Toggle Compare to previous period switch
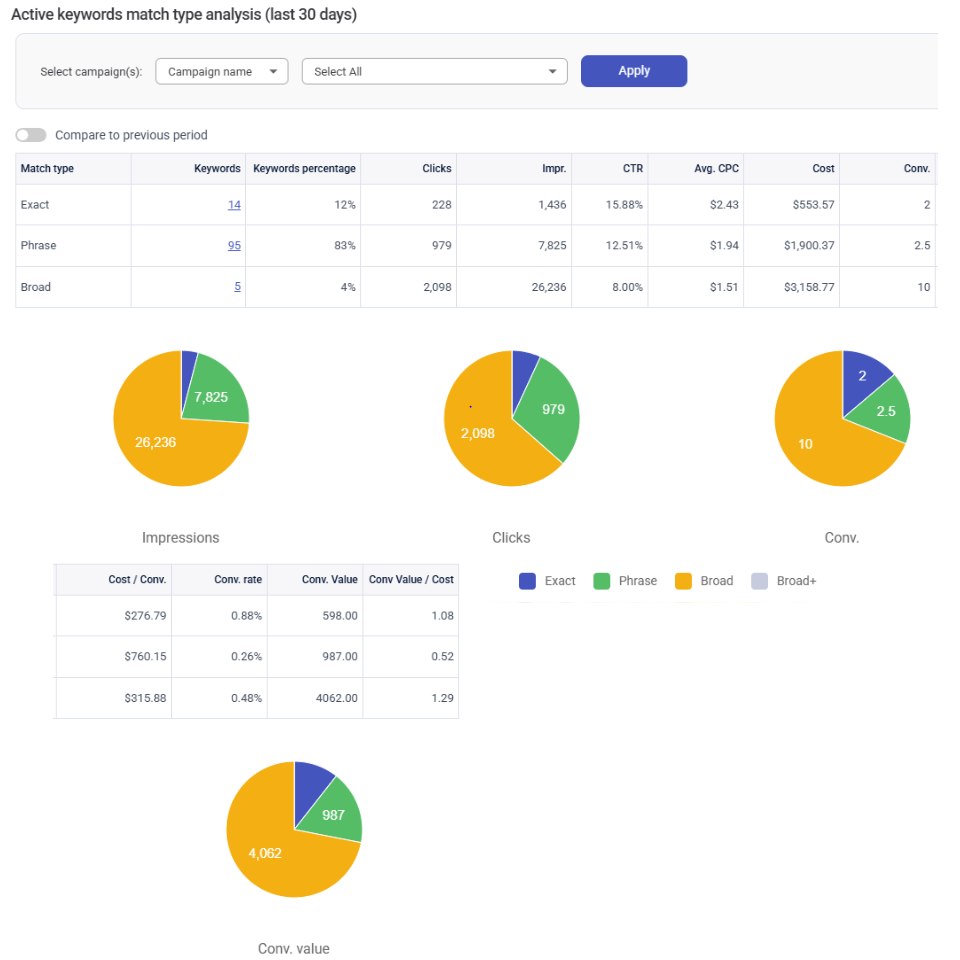The width and height of the screenshot is (960, 960). pyautogui.click(x=31, y=135)
